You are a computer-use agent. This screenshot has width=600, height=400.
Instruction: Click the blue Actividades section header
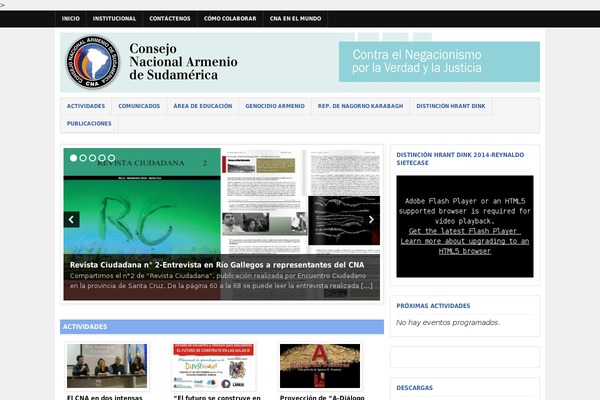[222, 327]
